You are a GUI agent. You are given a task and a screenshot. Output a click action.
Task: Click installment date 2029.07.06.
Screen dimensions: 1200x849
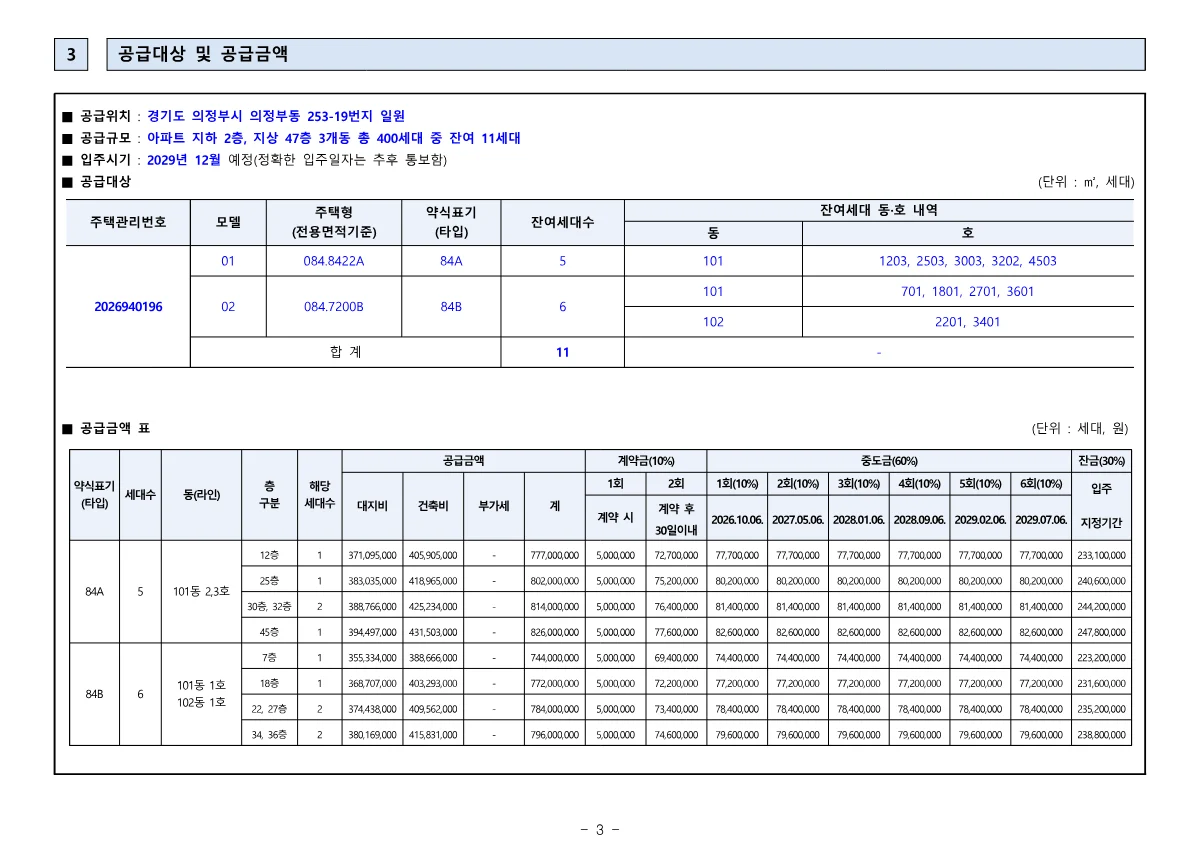[x=1041, y=520]
